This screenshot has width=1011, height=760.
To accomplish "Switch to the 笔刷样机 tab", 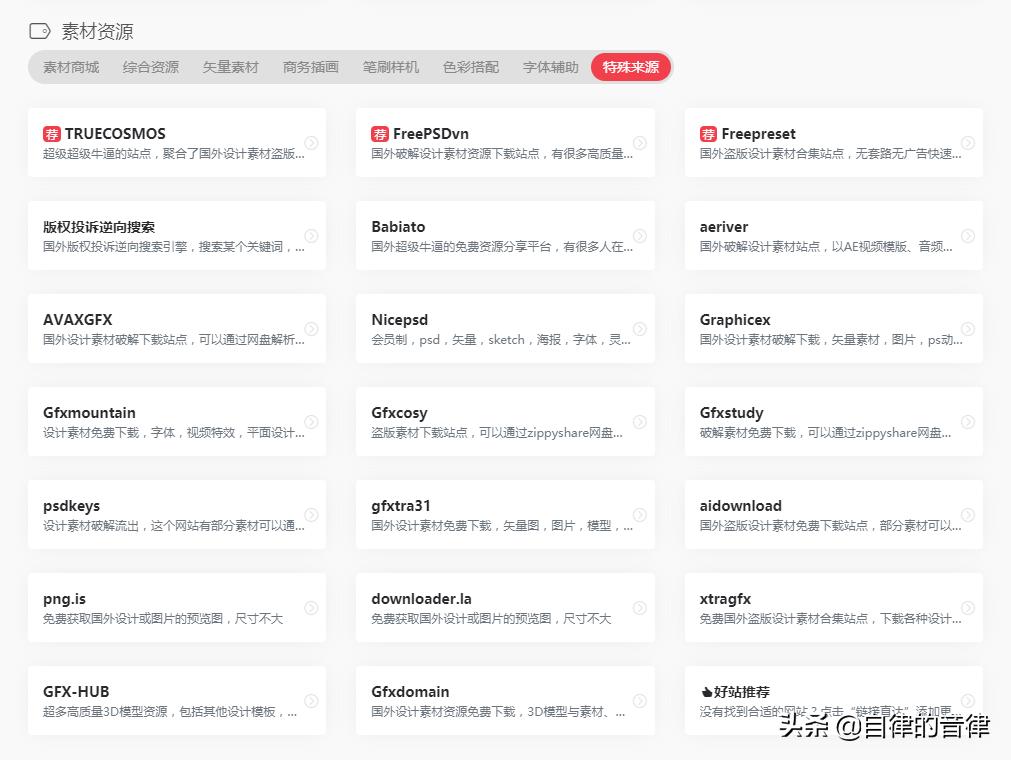I will (x=390, y=68).
